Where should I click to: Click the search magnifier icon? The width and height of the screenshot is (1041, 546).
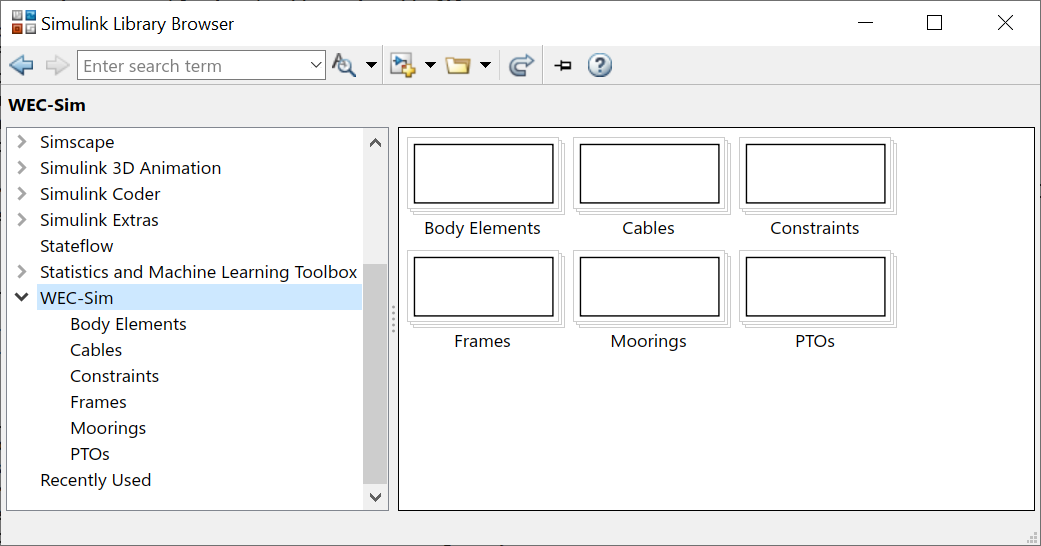tap(344, 65)
